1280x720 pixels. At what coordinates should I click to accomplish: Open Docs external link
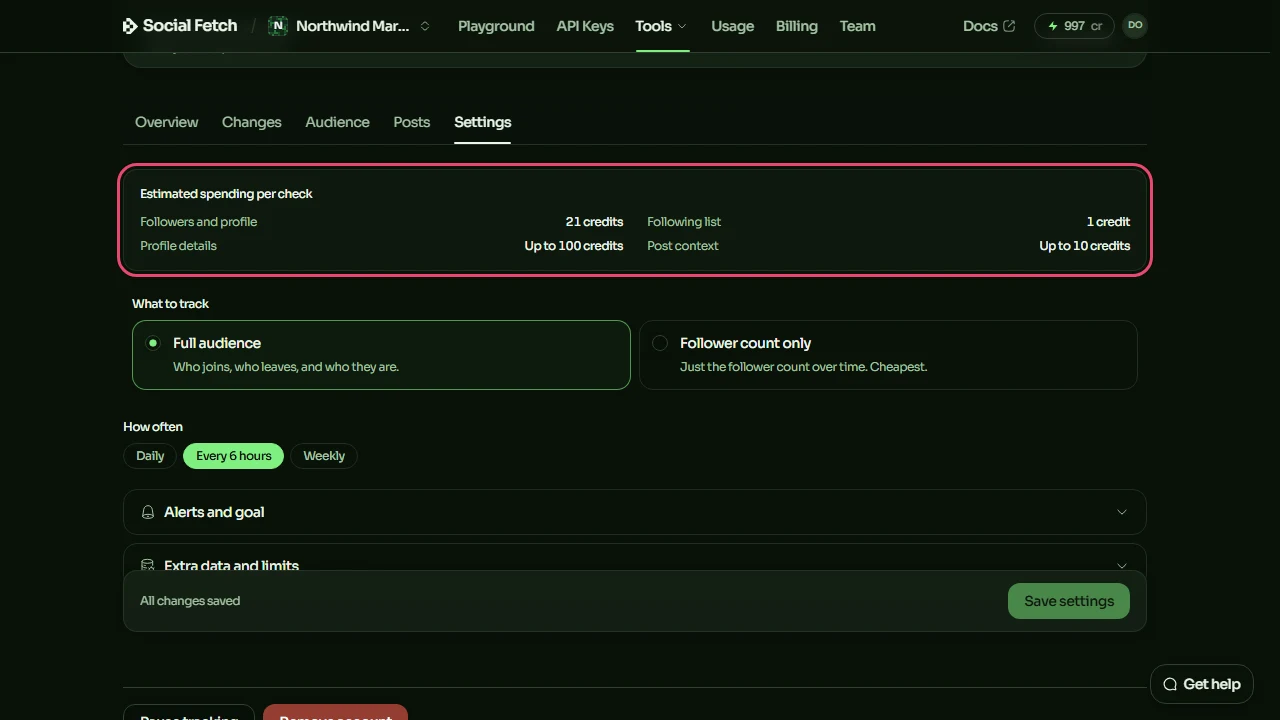989,26
